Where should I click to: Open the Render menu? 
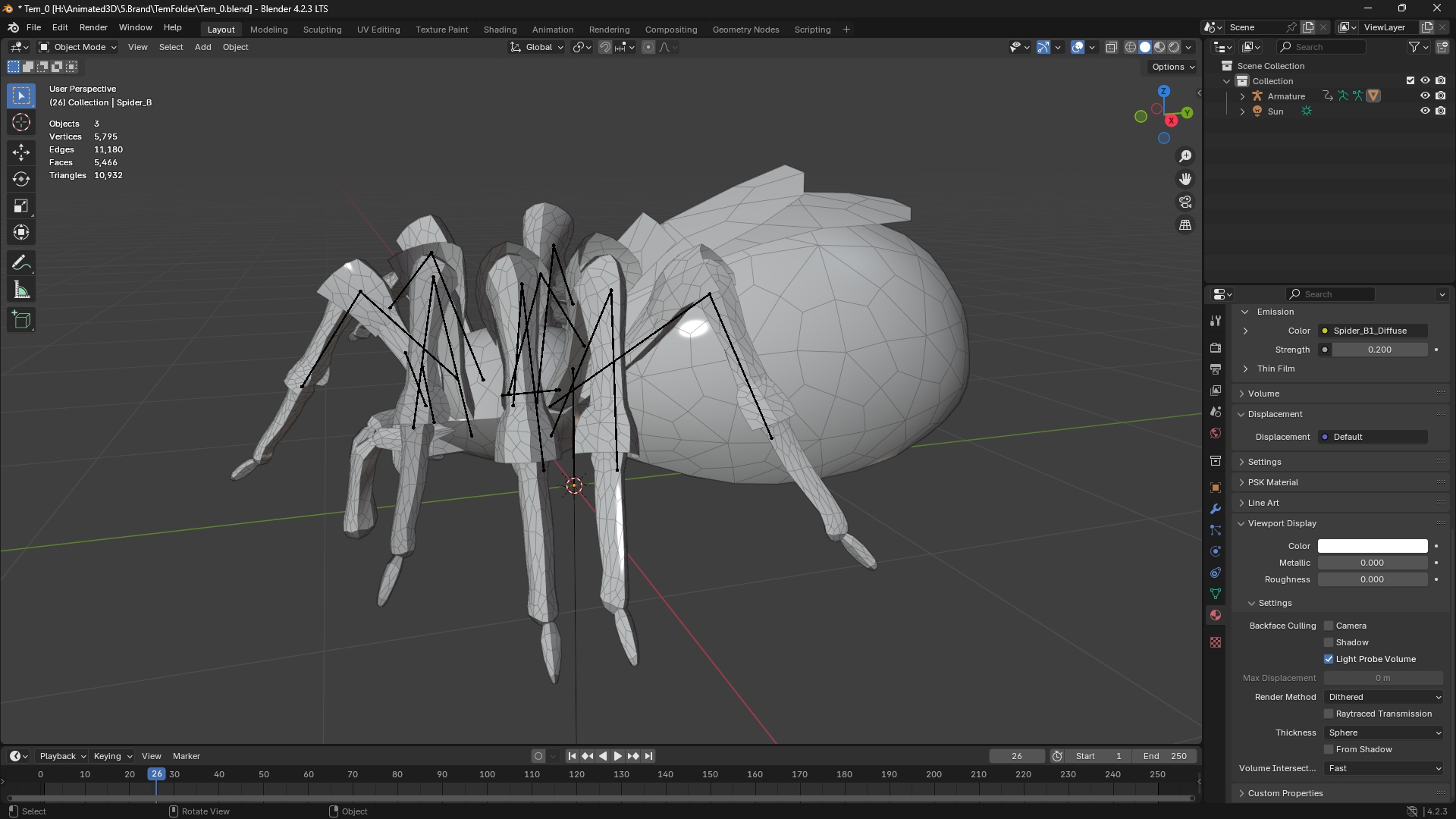(93, 27)
